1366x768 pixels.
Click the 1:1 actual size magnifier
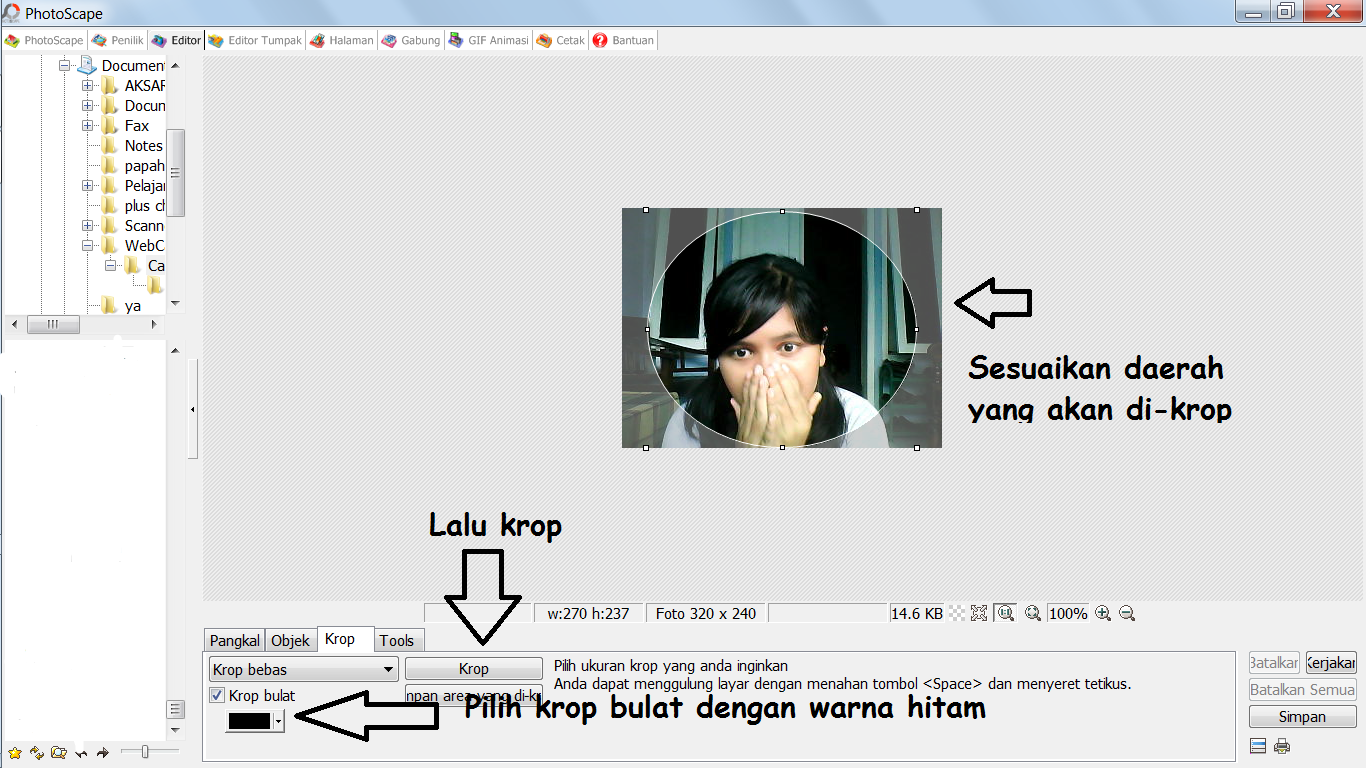click(x=1005, y=613)
